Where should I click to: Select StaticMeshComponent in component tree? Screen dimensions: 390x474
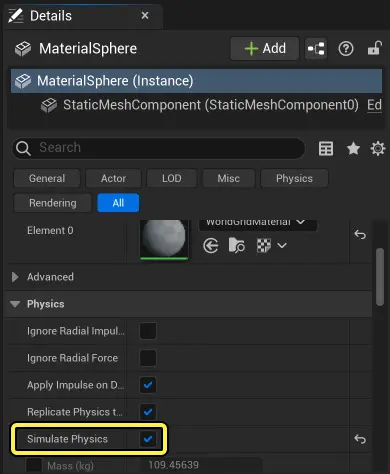(x=211, y=105)
